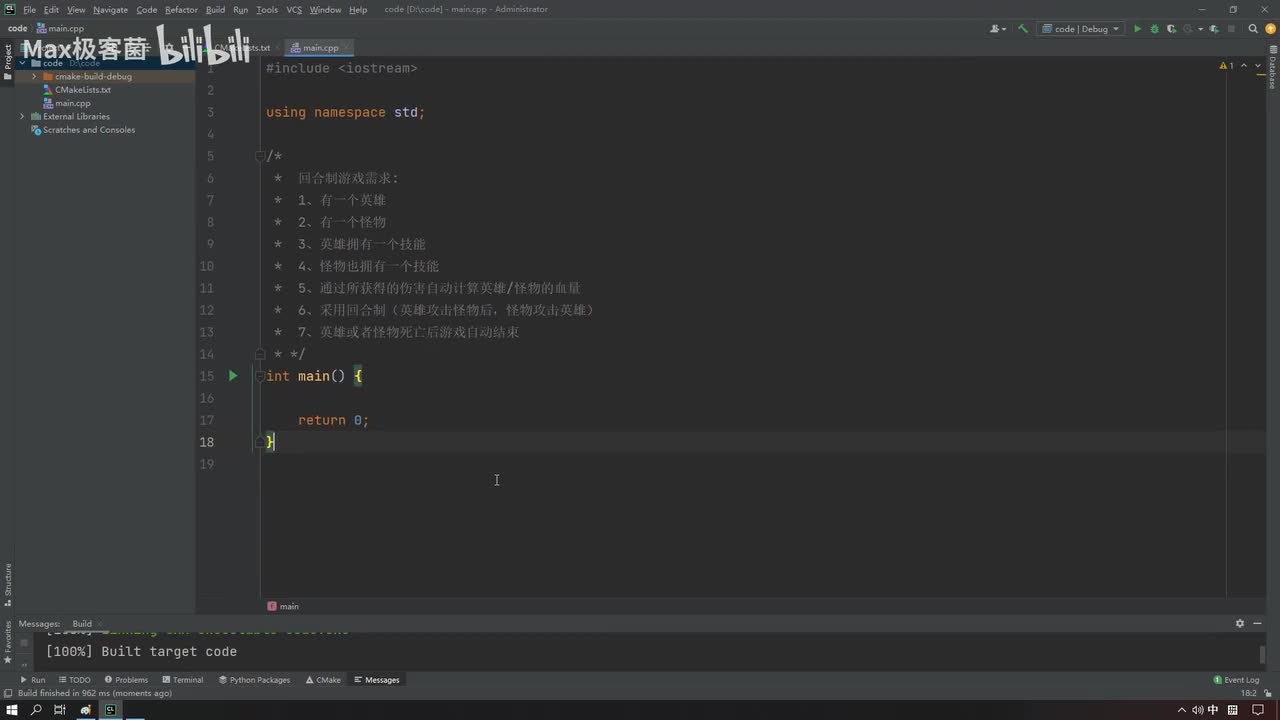Open the Structure side tool window
1280x720 pixels.
pos(7,585)
